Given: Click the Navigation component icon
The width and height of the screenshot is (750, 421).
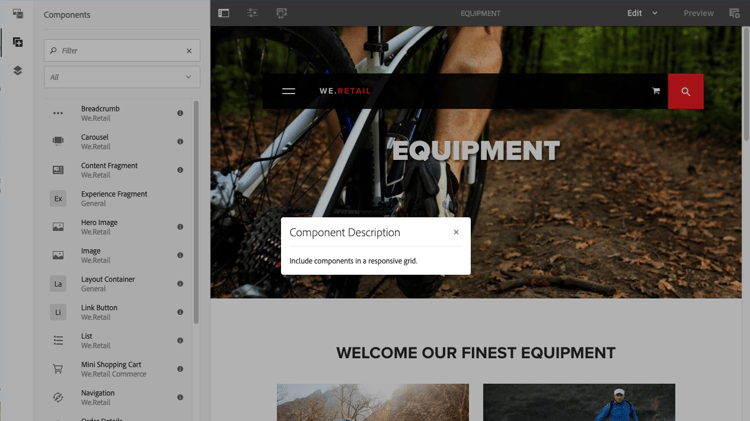Looking at the screenshot, I should pos(58,397).
